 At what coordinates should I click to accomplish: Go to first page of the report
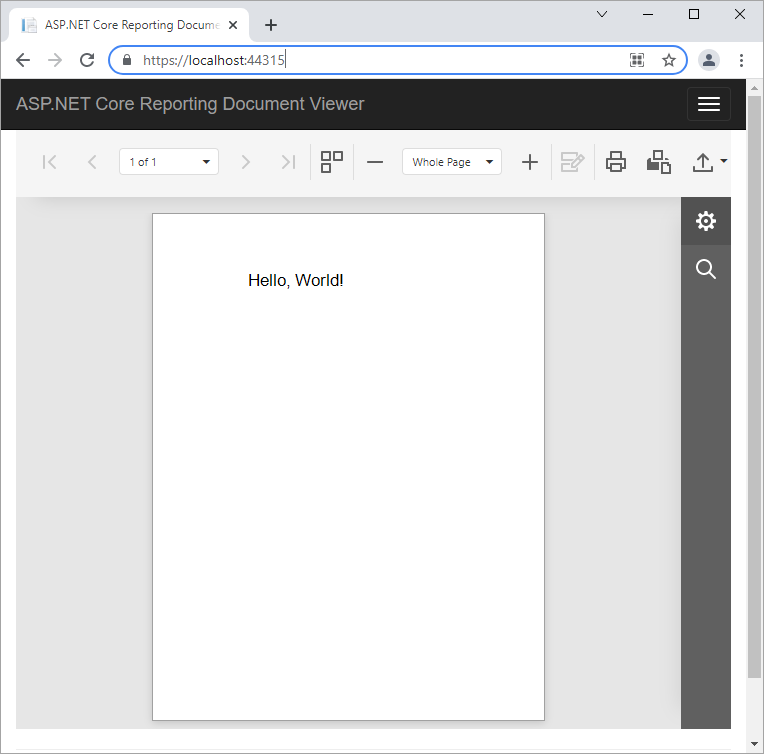pos(49,162)
